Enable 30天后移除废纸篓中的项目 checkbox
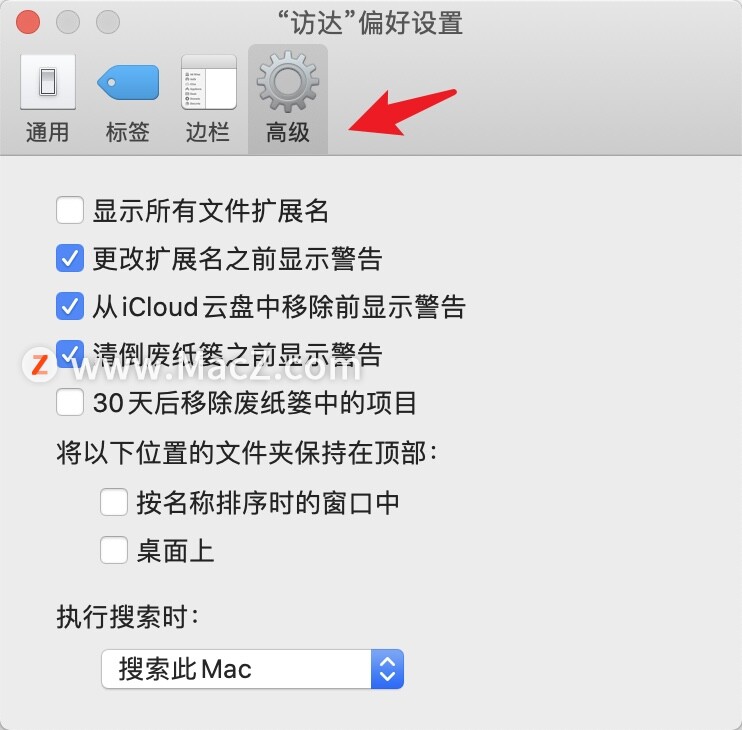Viewport: 742px width, 730px height. tap(70, 402)
